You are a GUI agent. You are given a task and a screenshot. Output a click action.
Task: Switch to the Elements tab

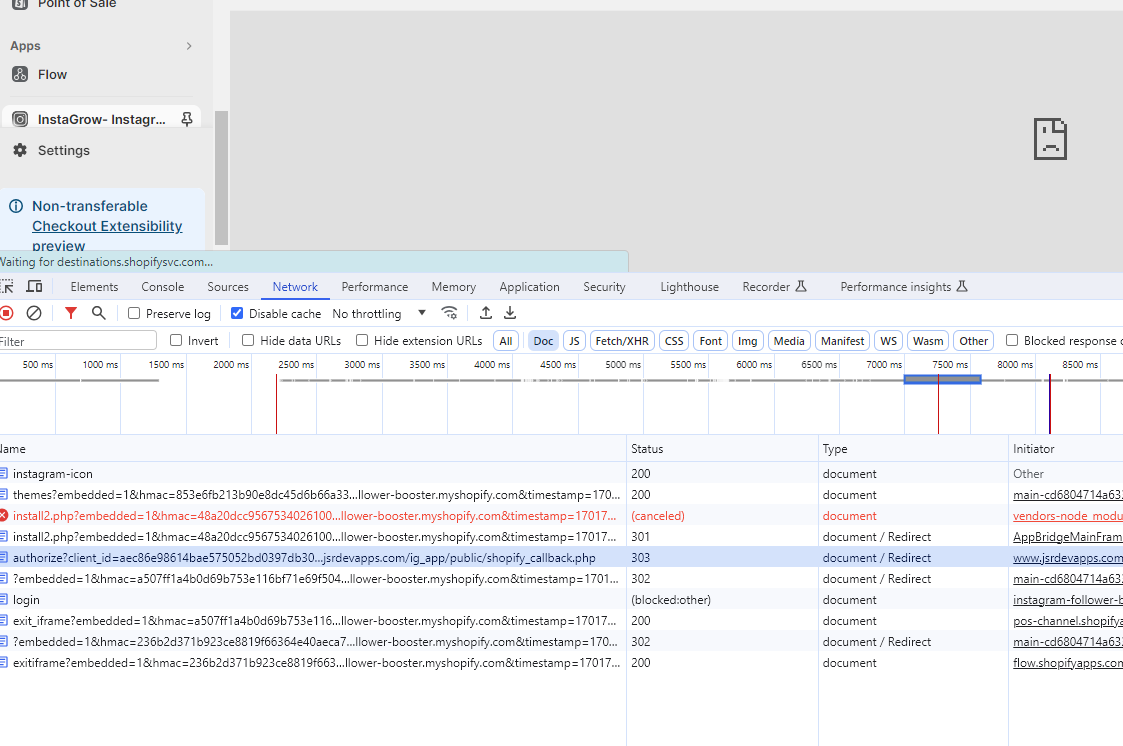pyautogui.click(x=94, y=286)
